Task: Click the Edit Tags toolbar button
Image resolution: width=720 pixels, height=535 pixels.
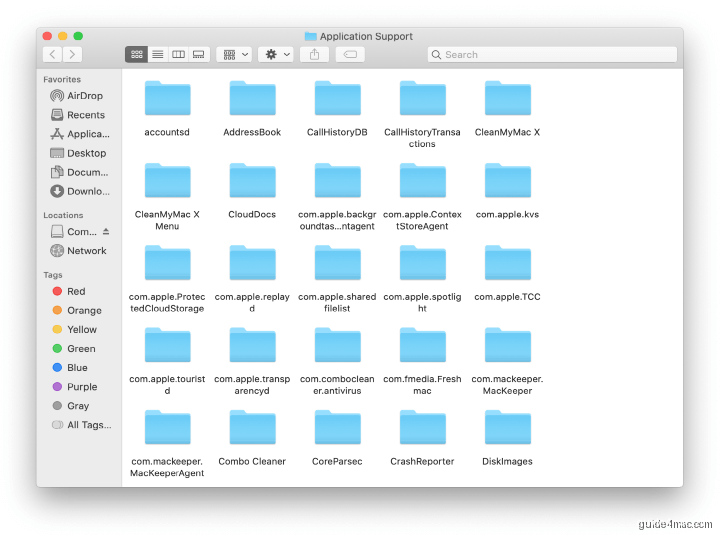Action: coord(350,54)
